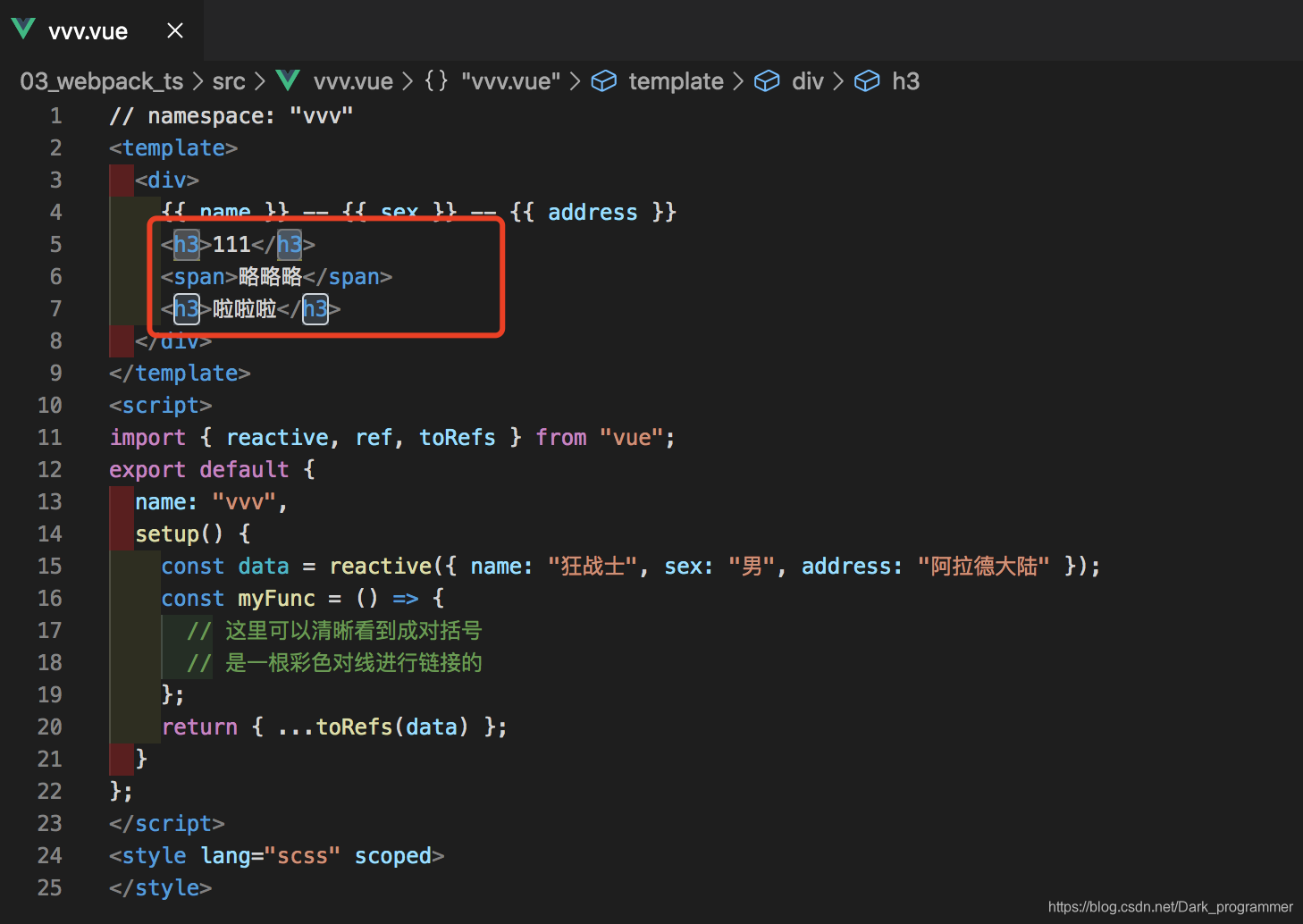Click 111 text inside h3
The image size is (1303, 924).
[231, 245]
